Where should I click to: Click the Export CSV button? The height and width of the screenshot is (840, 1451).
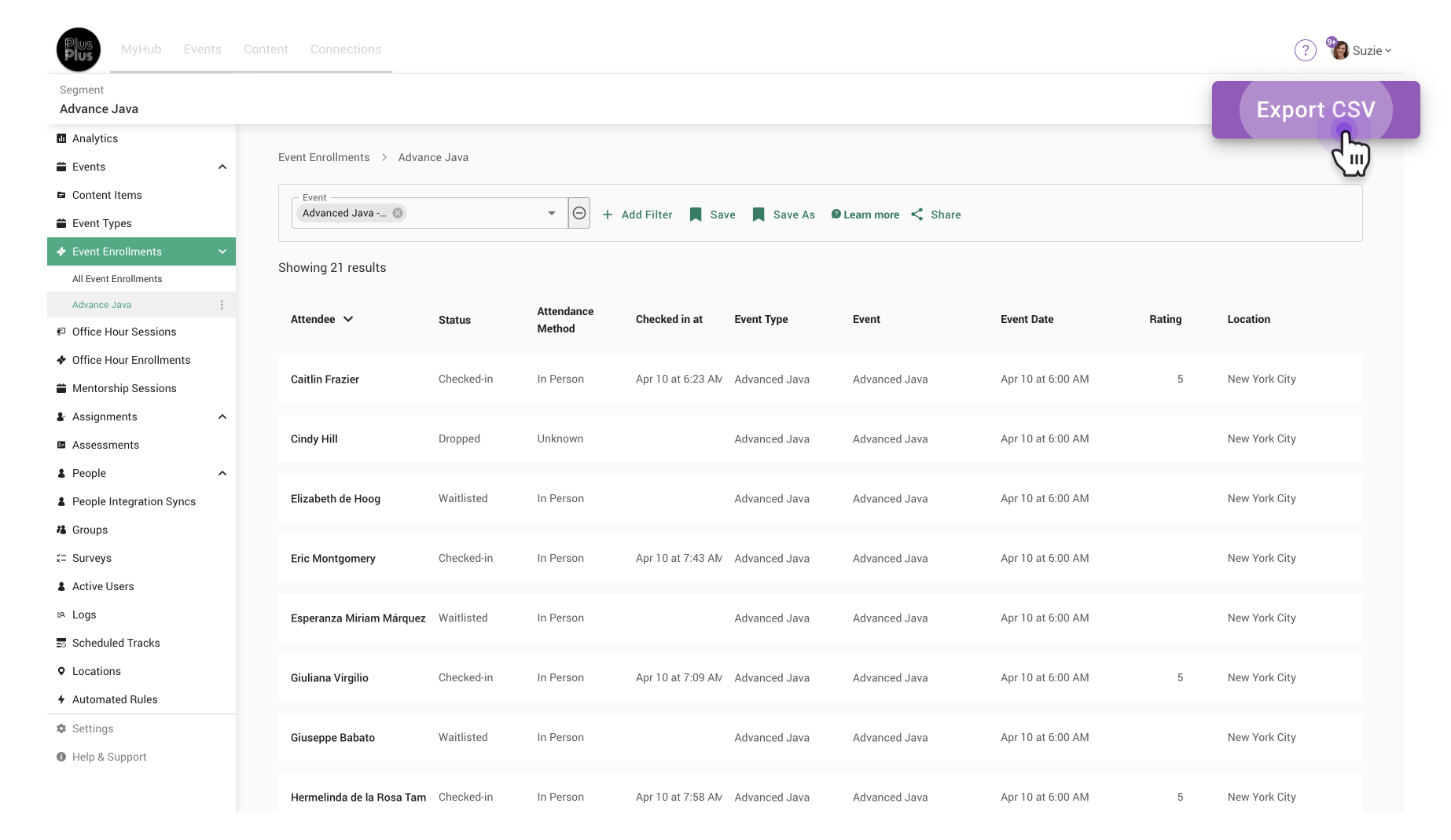(1316, 110)
